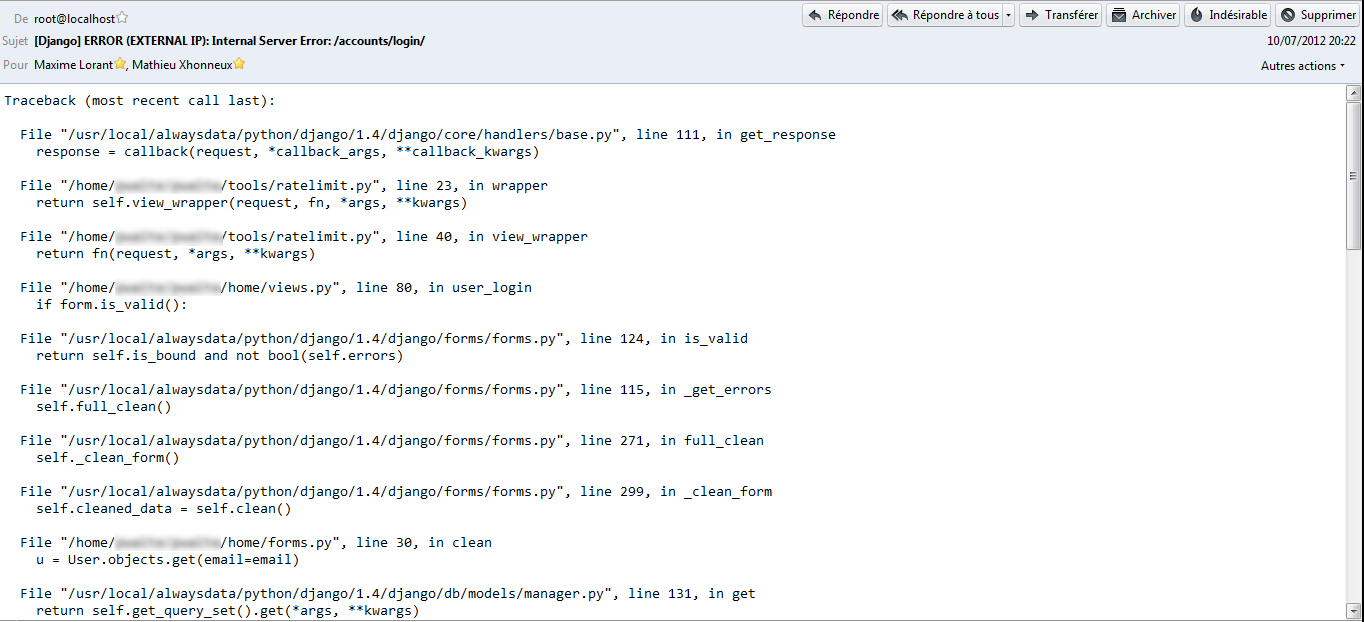Click recipient name Mathieu Xhonneux
The width and height of the screenshot is (1364, 622).
tap(182, 65)
